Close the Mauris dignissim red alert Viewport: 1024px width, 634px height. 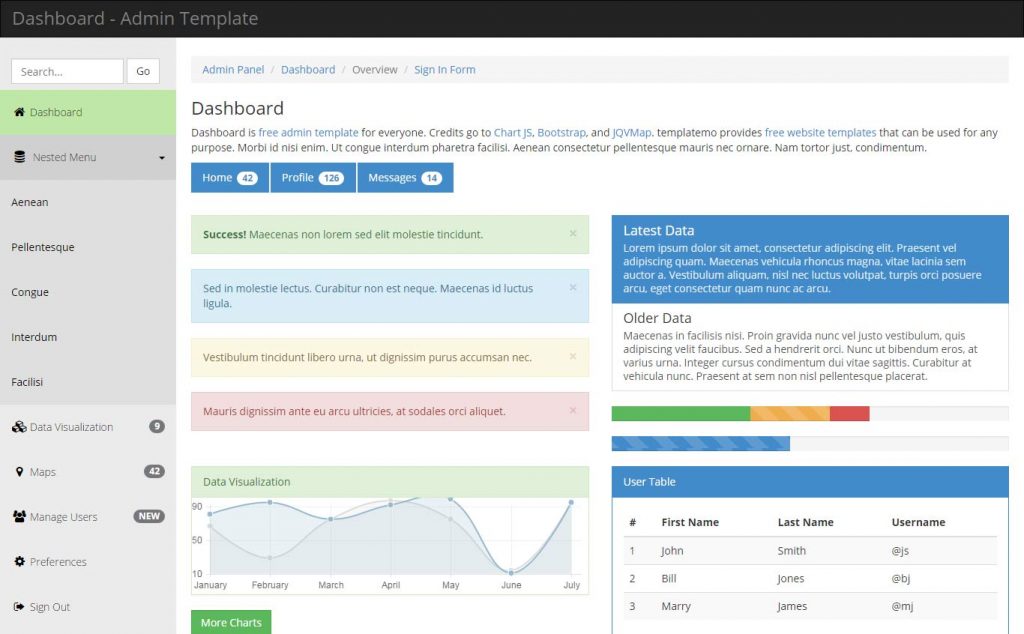coord(575,411)
